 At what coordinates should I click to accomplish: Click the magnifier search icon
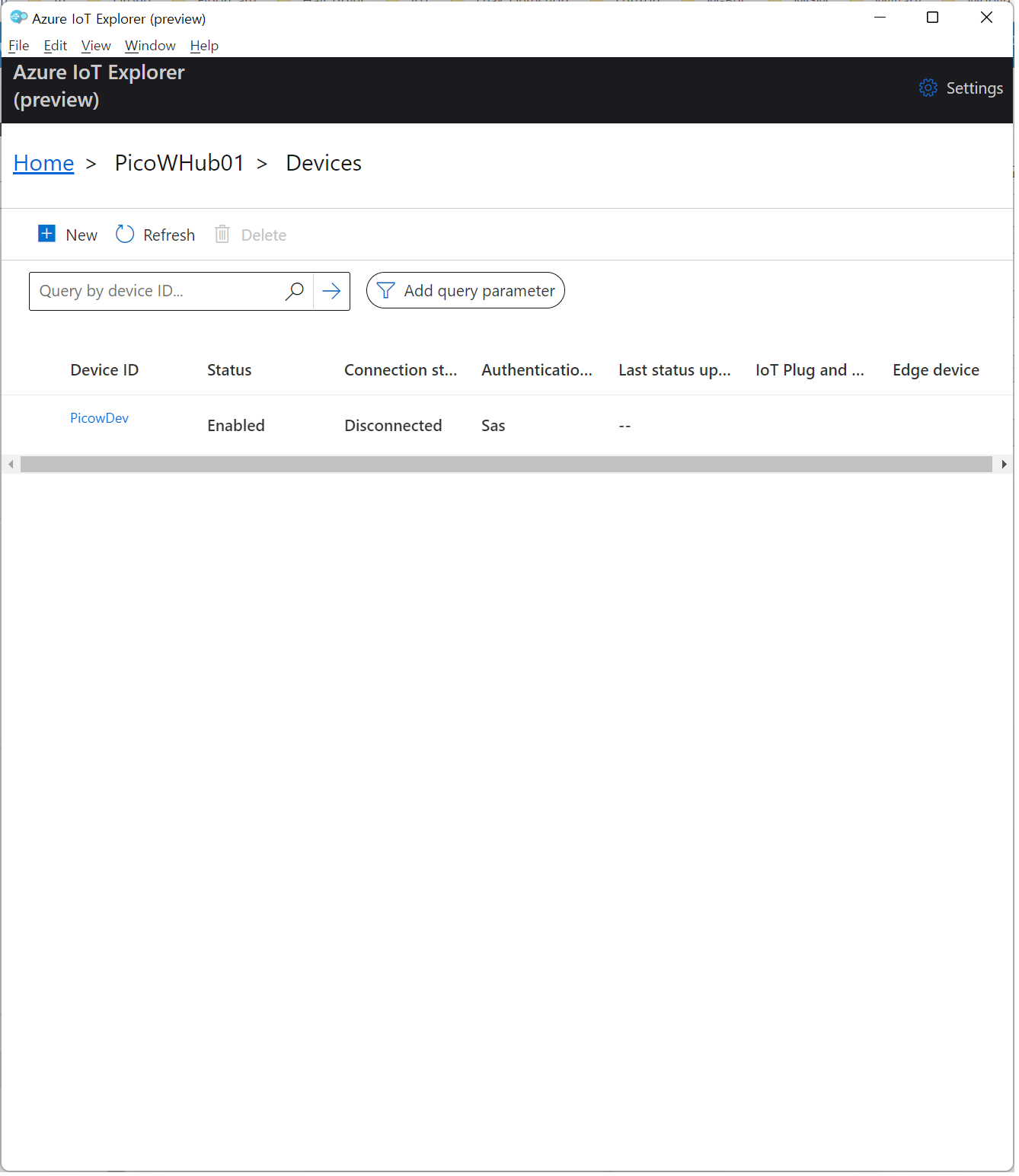click(x=294, y=291)
